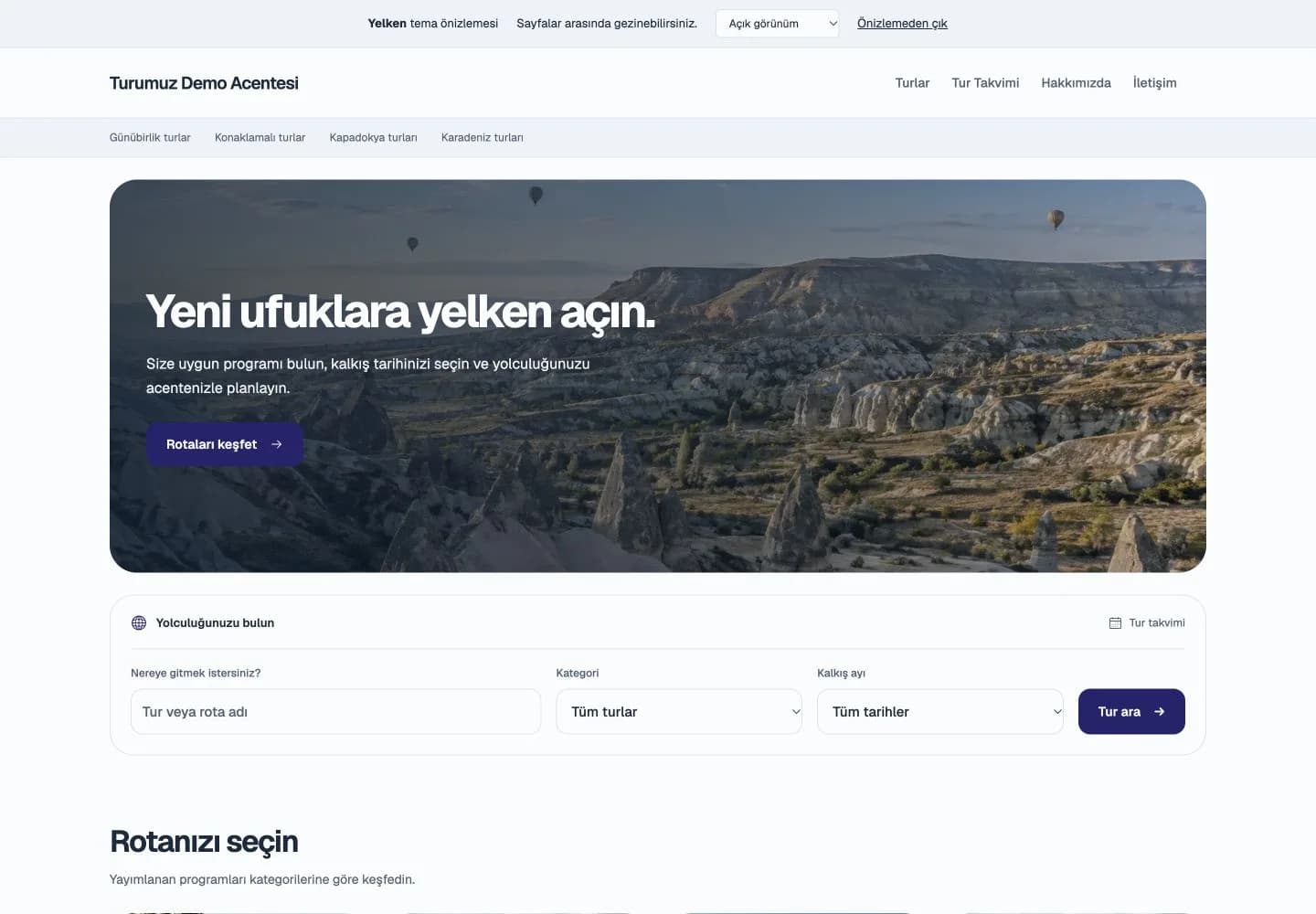1316x914 pixels.
Task: Open Konaklamalı turlar category link
Action: 260,137
